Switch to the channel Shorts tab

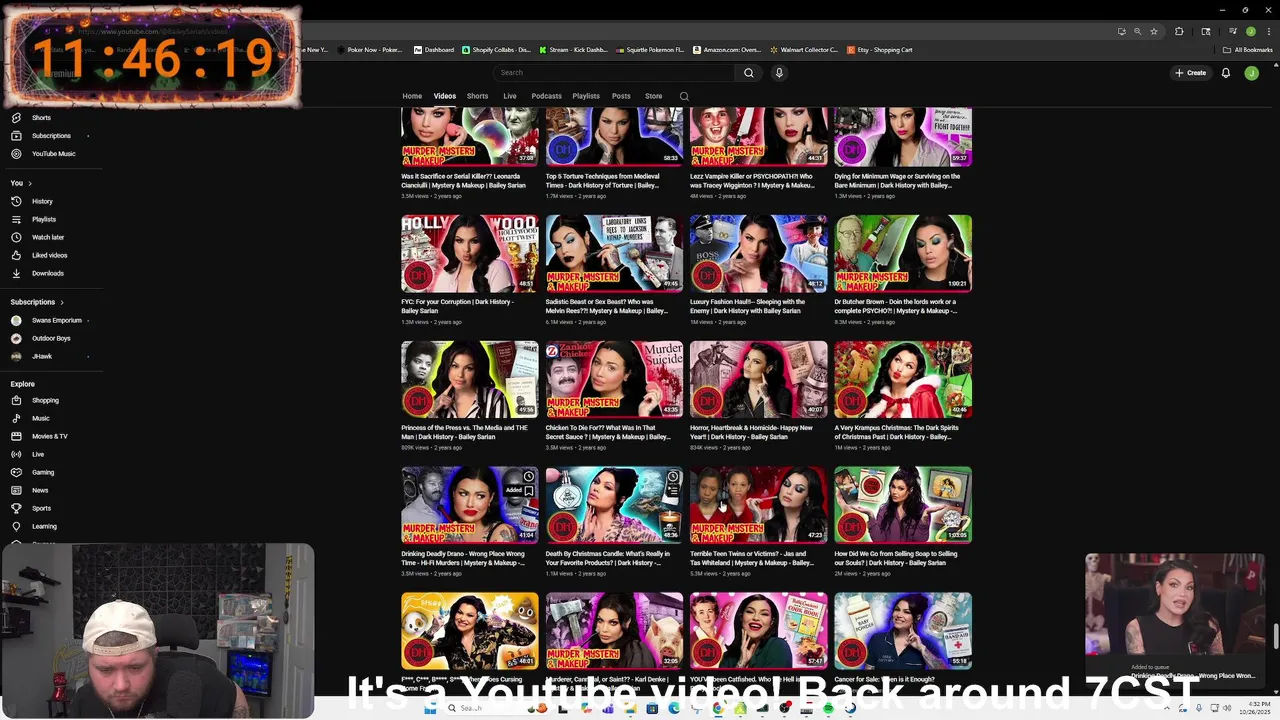[x=478, y=96]
